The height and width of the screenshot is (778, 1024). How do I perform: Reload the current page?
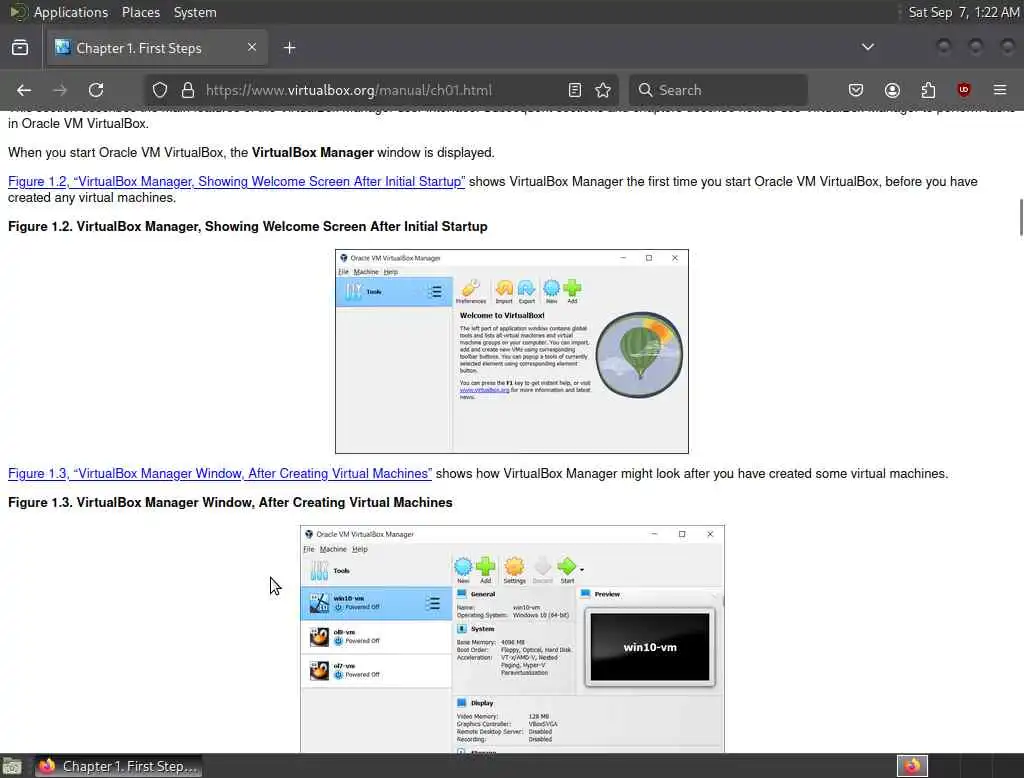point(96,90)
